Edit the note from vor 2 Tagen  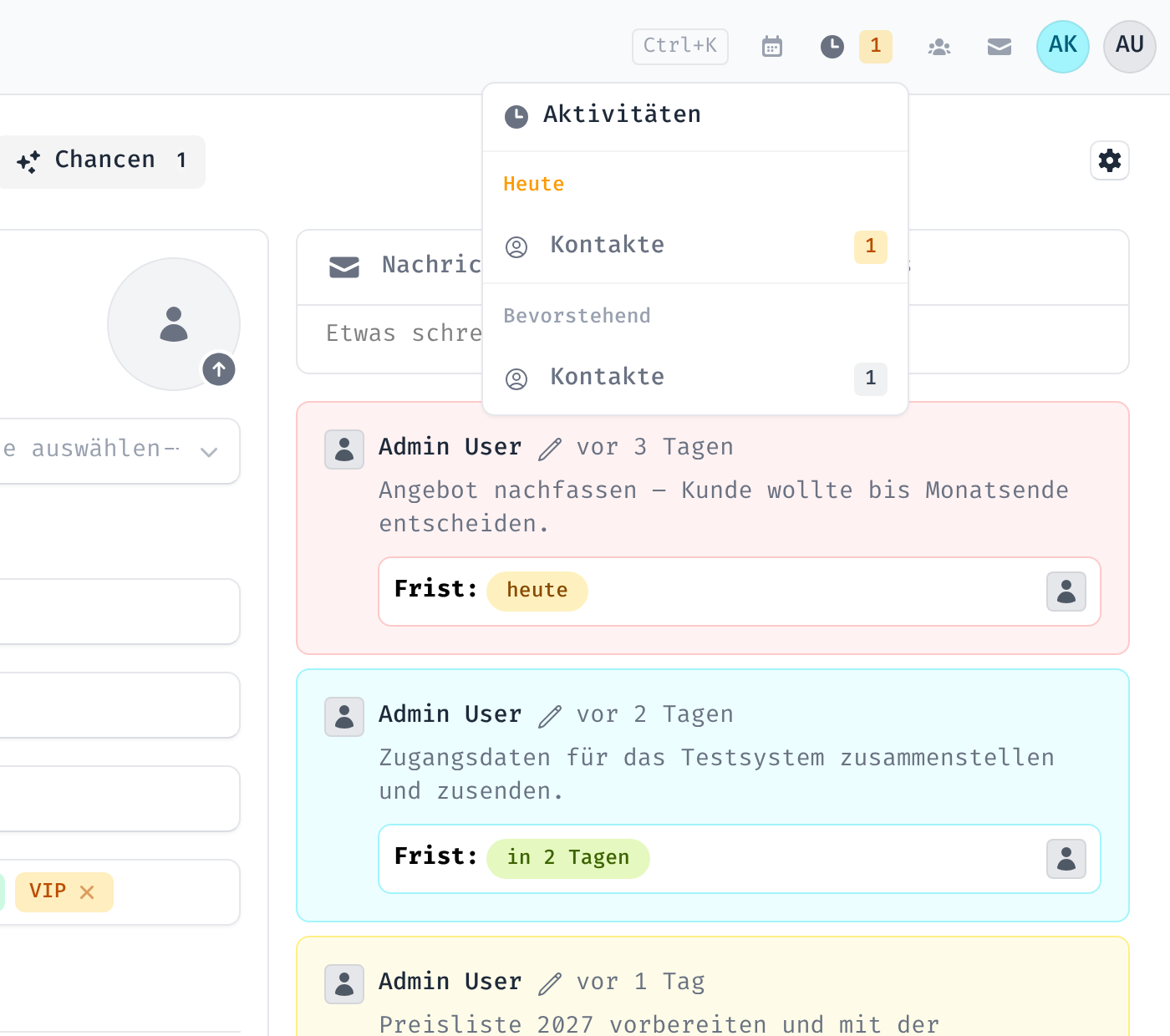[550, 716]
